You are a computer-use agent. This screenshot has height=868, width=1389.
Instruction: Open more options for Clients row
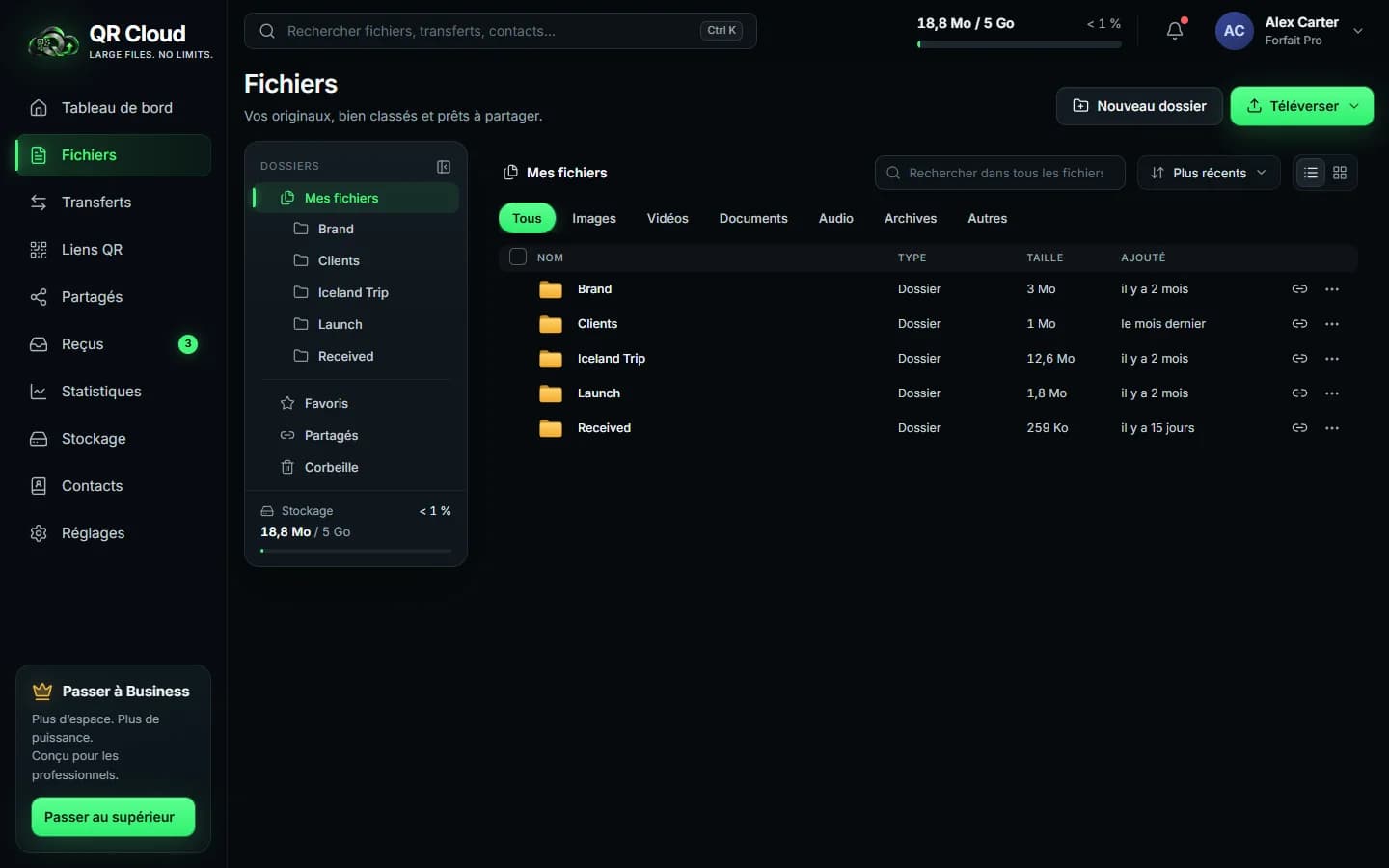pos(1332,324)
